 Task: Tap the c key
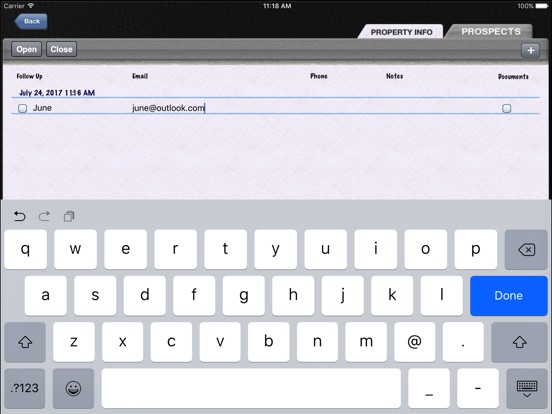point(171,342)
